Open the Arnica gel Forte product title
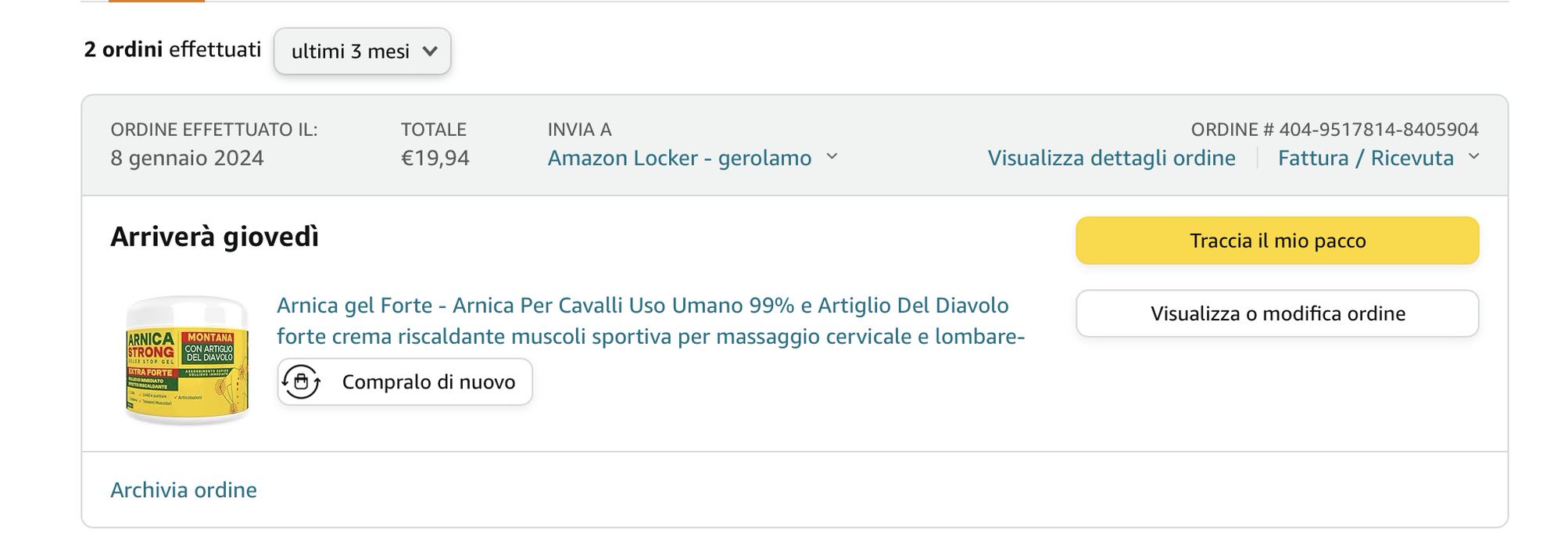The height and width of the screenshot is (547, 1568). 650,320
